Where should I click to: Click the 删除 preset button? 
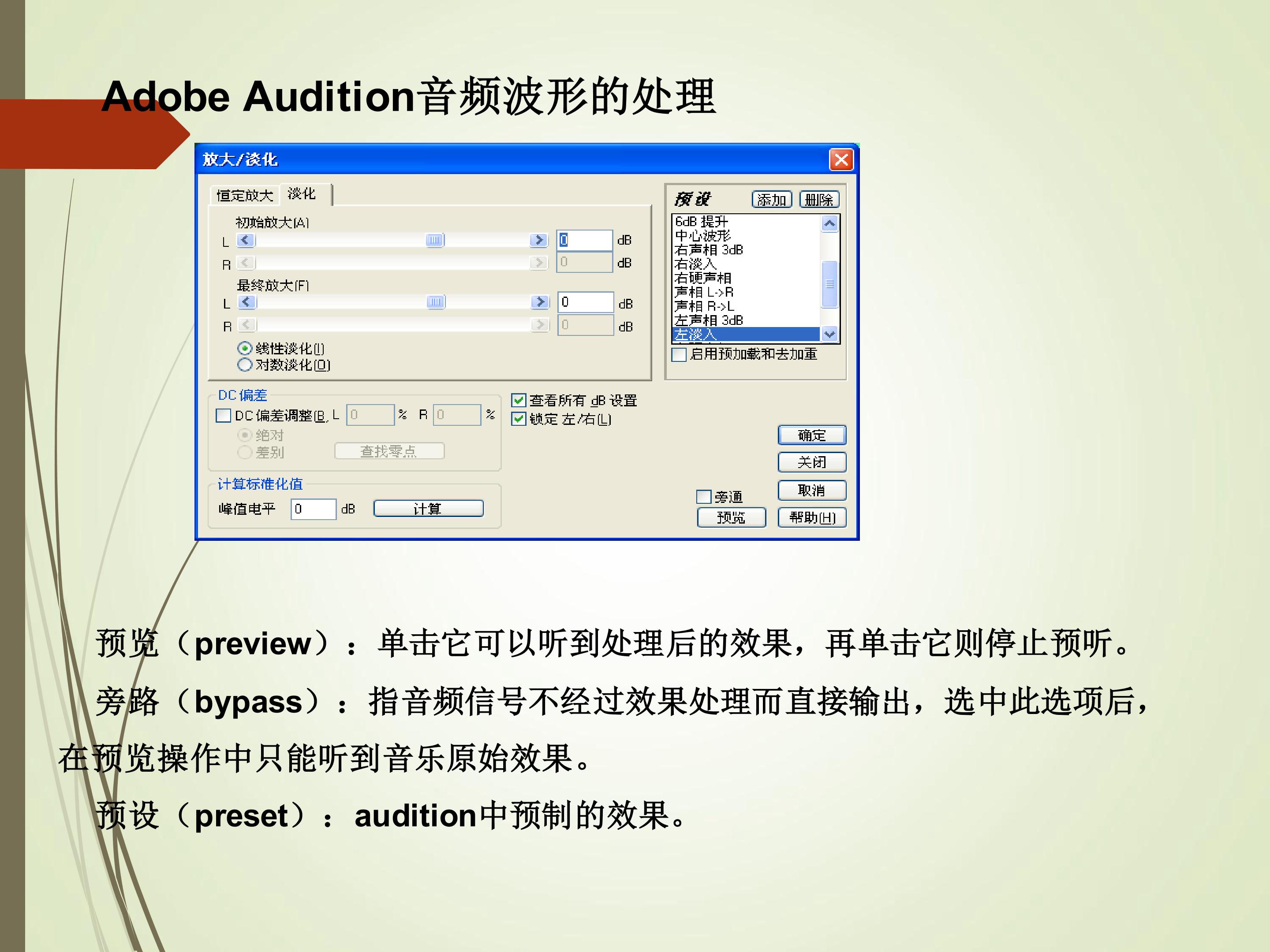[819, 200]
